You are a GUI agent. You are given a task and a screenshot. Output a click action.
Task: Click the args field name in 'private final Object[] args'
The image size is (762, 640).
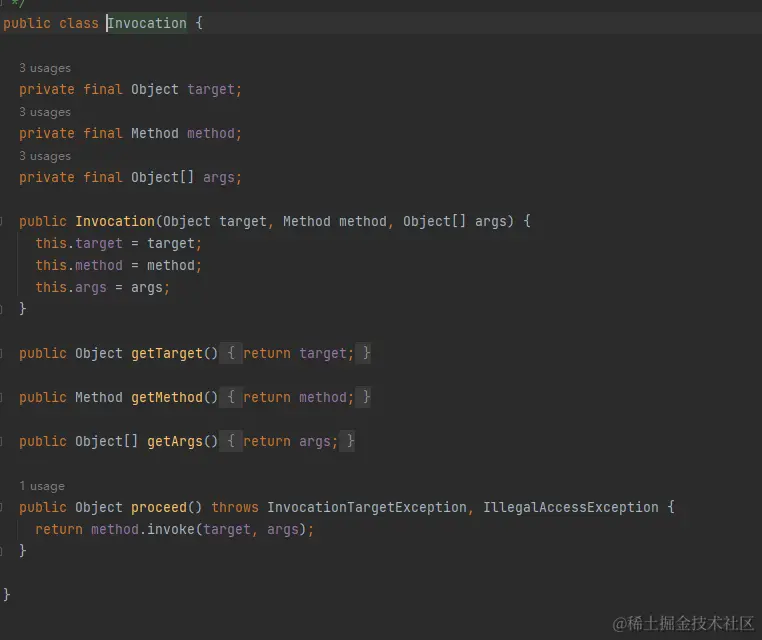(x=219, y=177)
